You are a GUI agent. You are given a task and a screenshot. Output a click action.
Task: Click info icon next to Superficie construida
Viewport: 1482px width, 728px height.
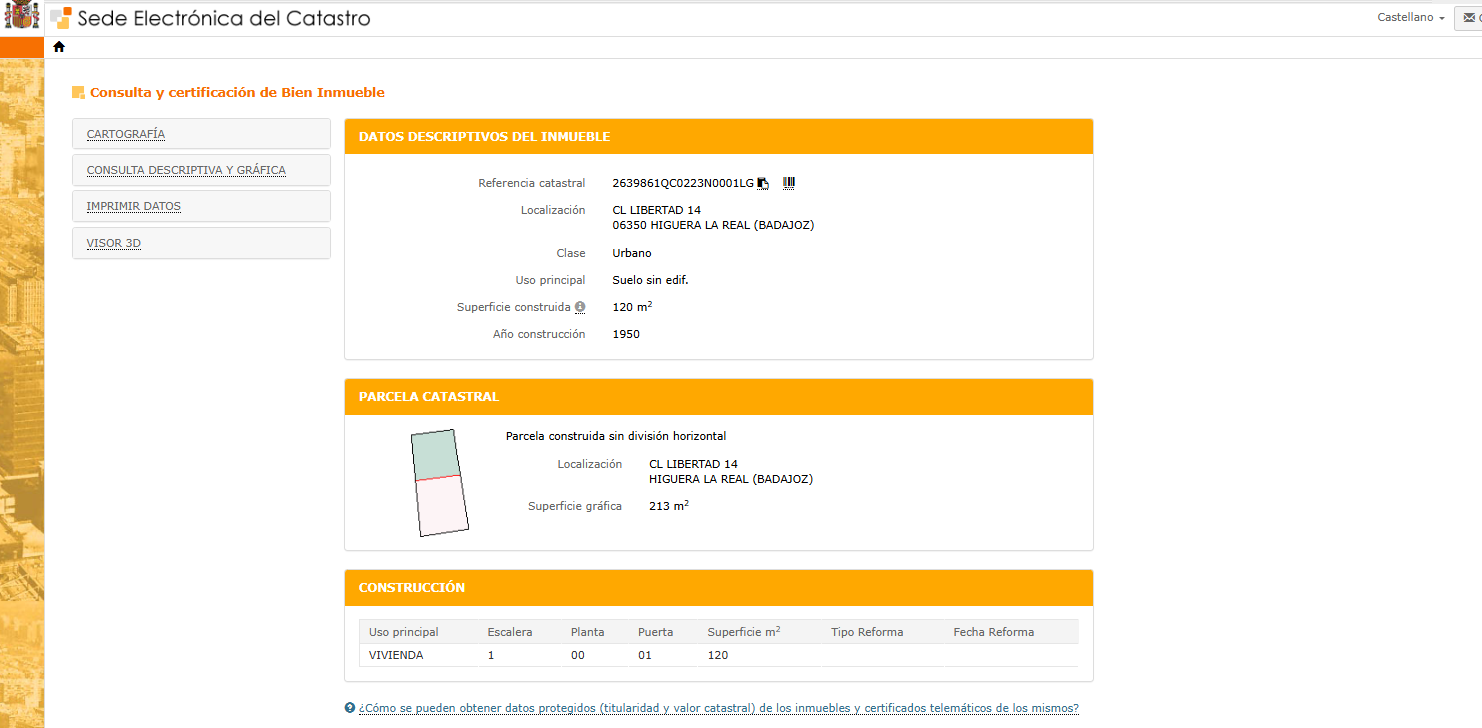click(x=580, y=308)
